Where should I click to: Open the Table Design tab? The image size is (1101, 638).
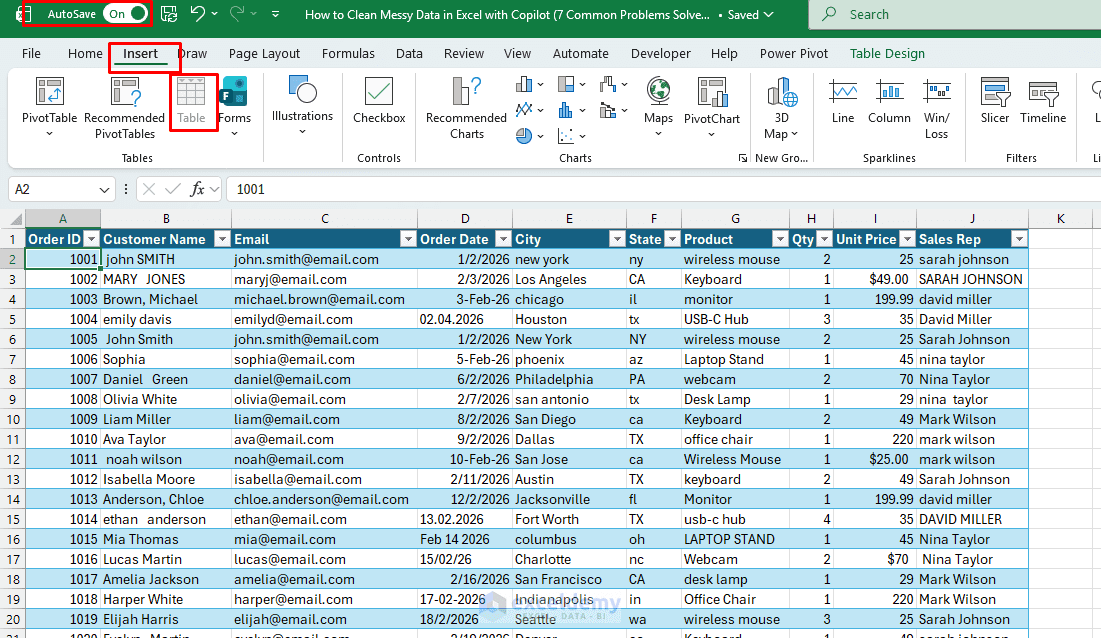(887, 53)
